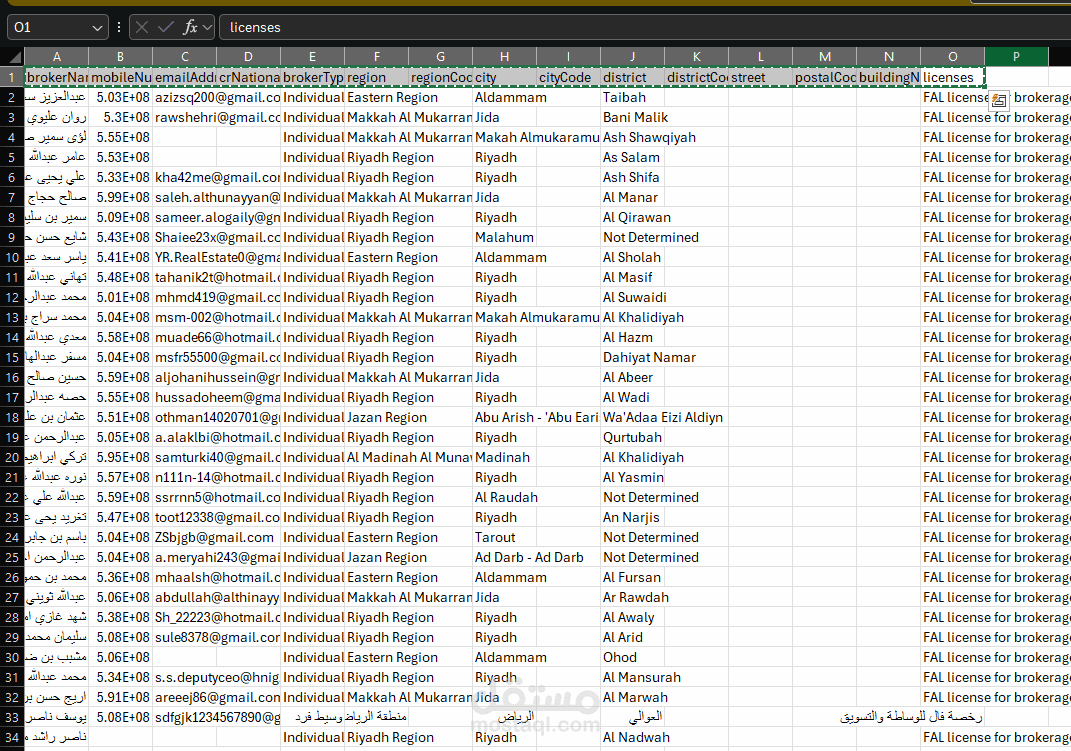The width and height of the screenshot is (1071, 751).
Task: Select column B header
Action: 120,57
